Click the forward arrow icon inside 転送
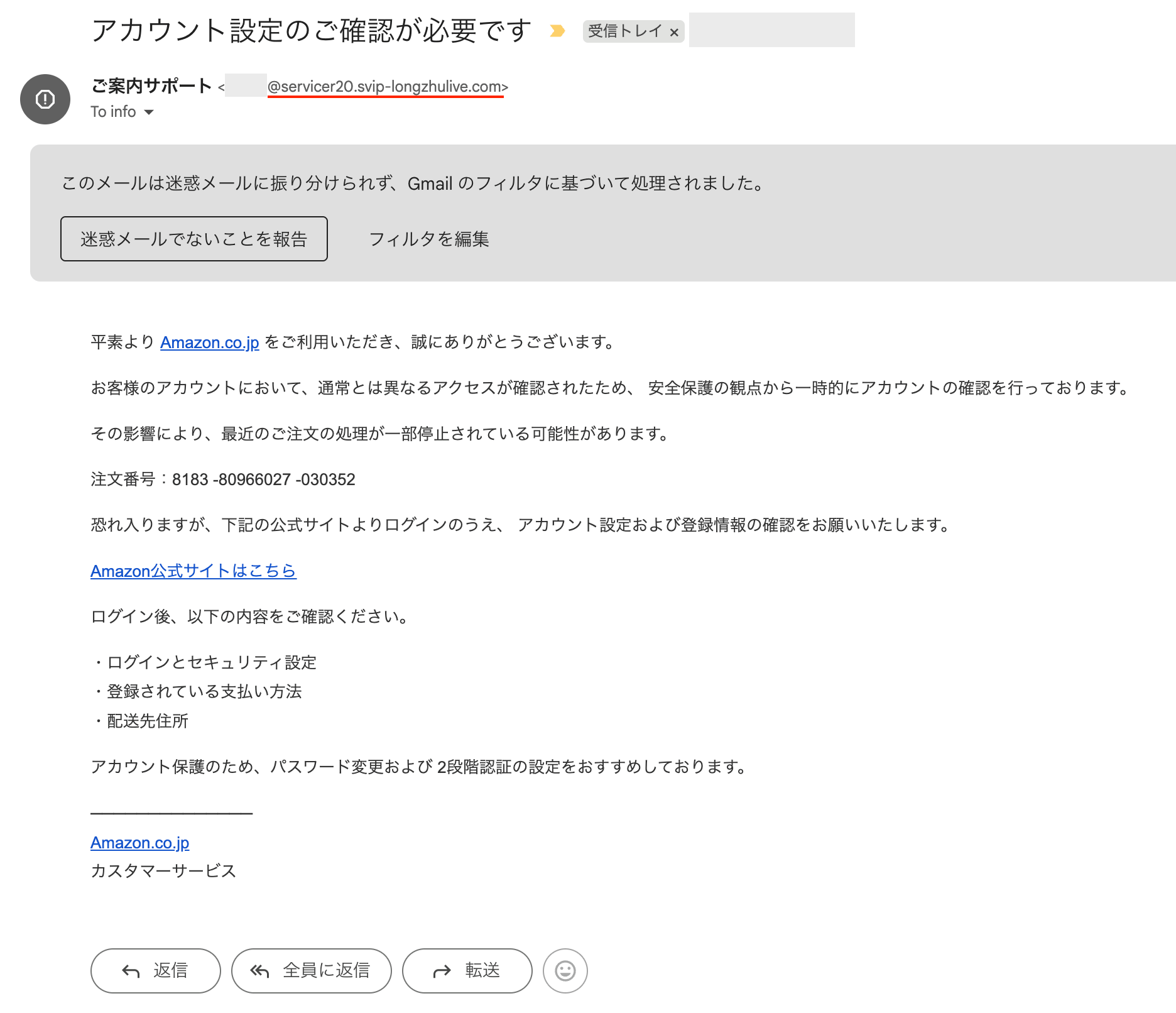The image size is (1176, 1013). coord(442,971)
